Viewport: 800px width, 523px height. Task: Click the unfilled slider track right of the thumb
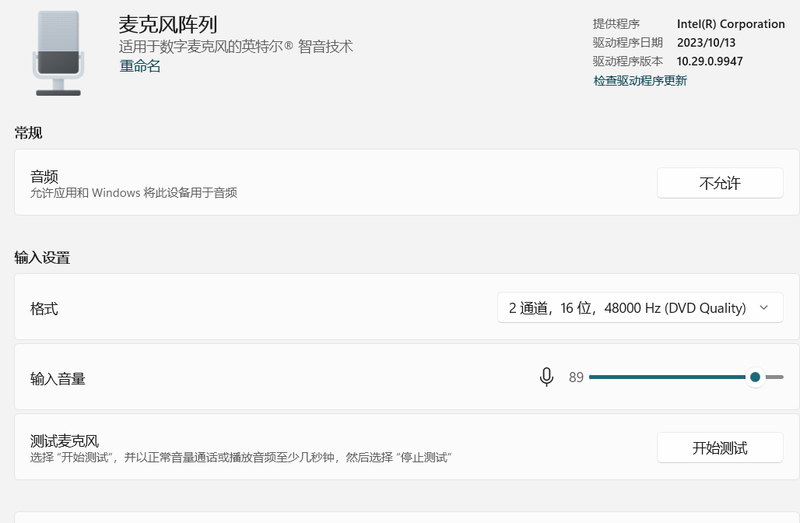pyautogui.click(x=775, y=377)
